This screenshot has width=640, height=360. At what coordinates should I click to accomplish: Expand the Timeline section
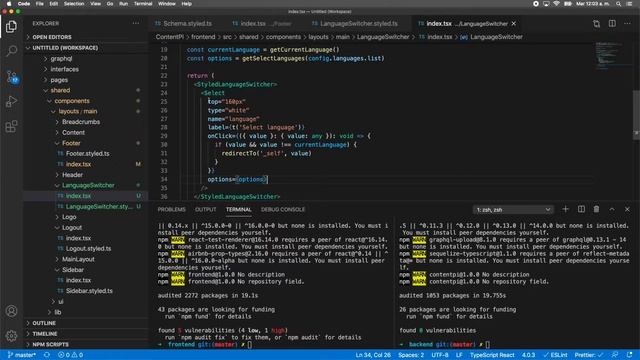[86, 334]
